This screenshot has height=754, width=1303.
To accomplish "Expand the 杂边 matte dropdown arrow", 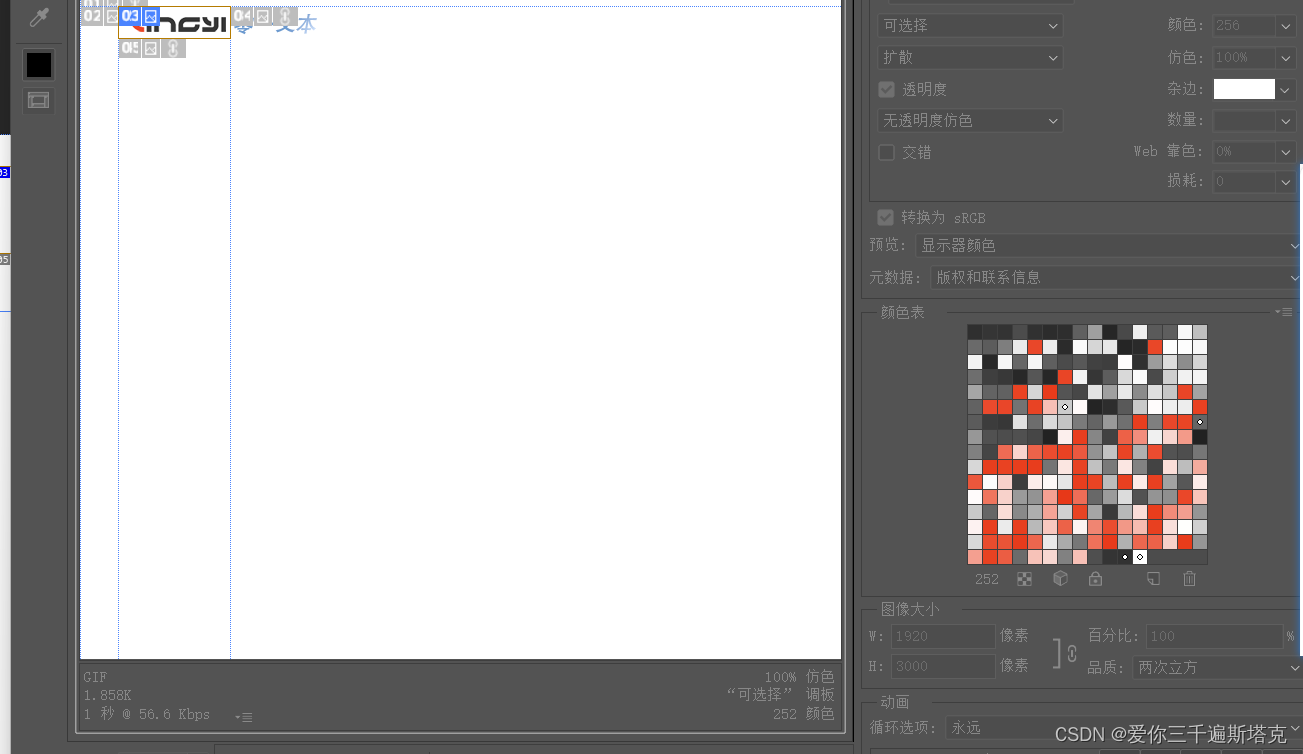I will pyautogui.click(x=1286, y=89).
